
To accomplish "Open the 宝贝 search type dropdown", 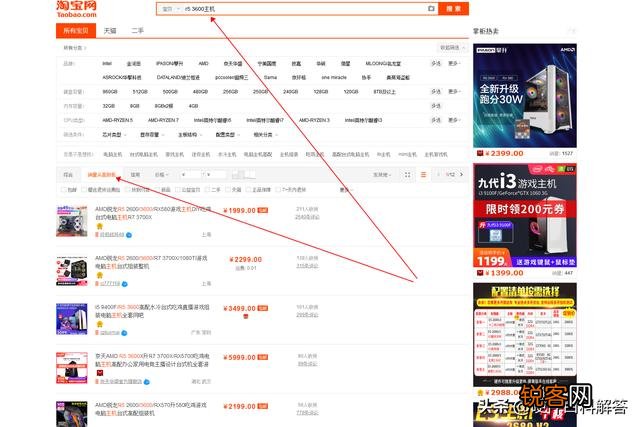I will (171, 9).
